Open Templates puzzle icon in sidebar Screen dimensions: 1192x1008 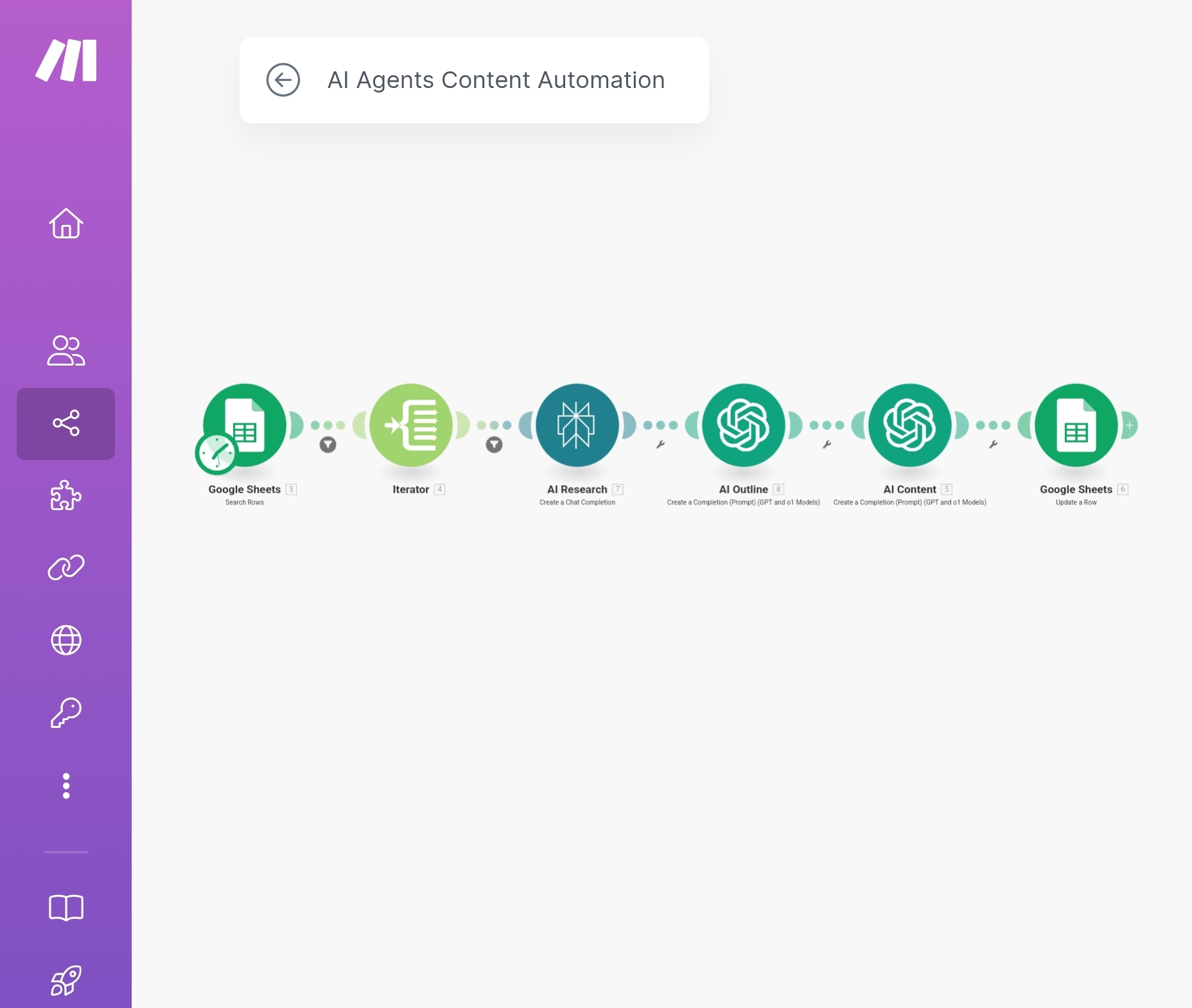click(66, 495)
